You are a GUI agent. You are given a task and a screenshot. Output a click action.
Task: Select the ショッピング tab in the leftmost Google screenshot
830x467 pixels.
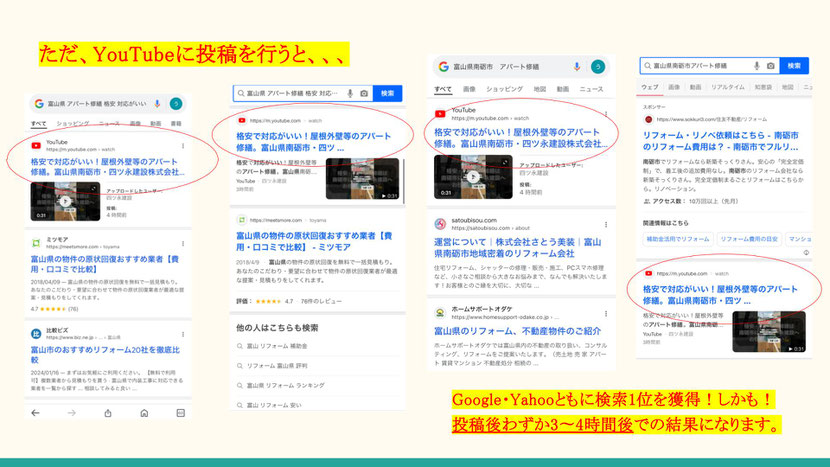[x=73, y=123]
